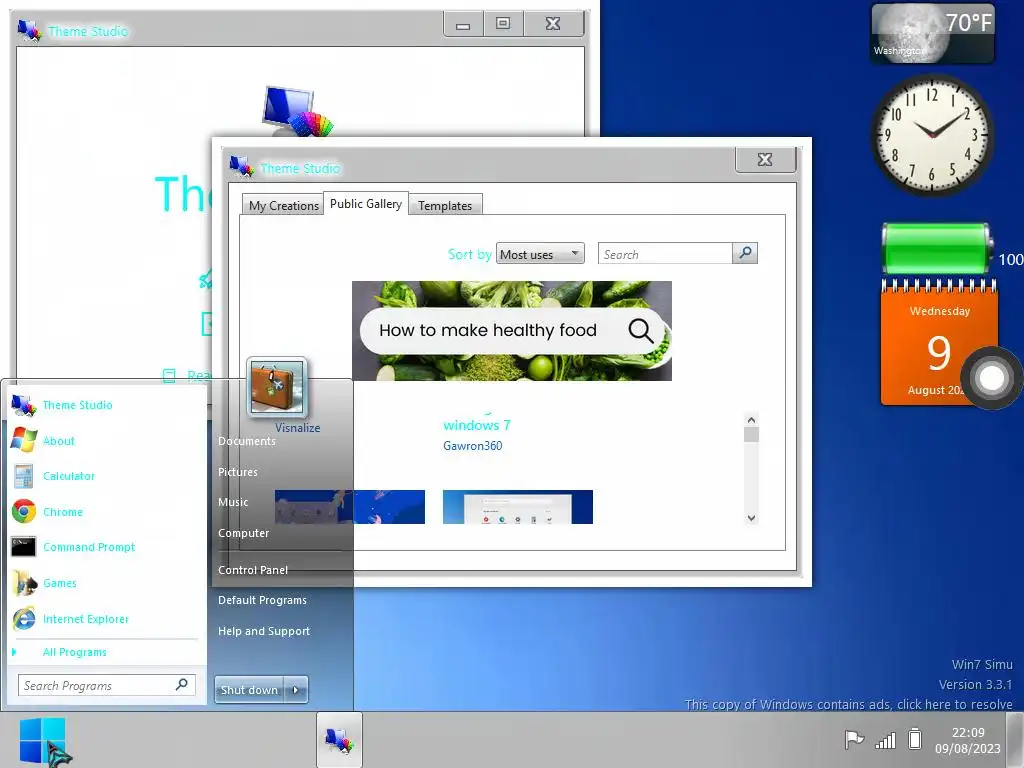The width and height of the screenshot is (1024, 768).
Task: Click the ads notice to resolve
Action: [x=848, y=704]
